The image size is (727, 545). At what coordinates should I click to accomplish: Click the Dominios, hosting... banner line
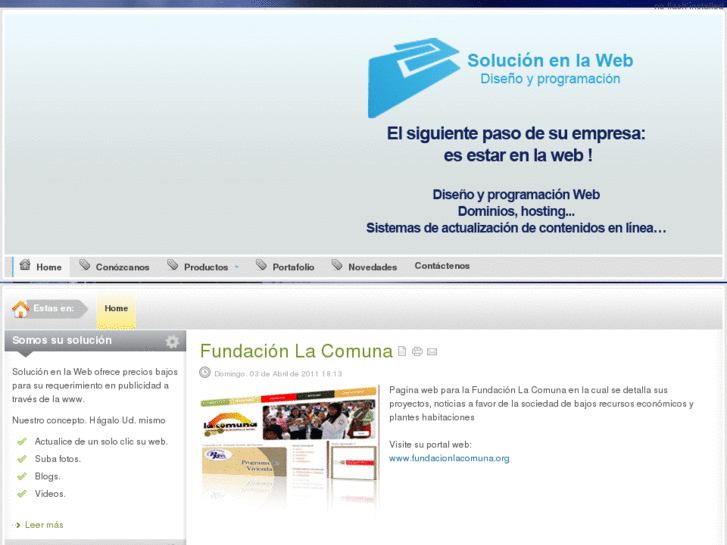(x=516, y=212)
